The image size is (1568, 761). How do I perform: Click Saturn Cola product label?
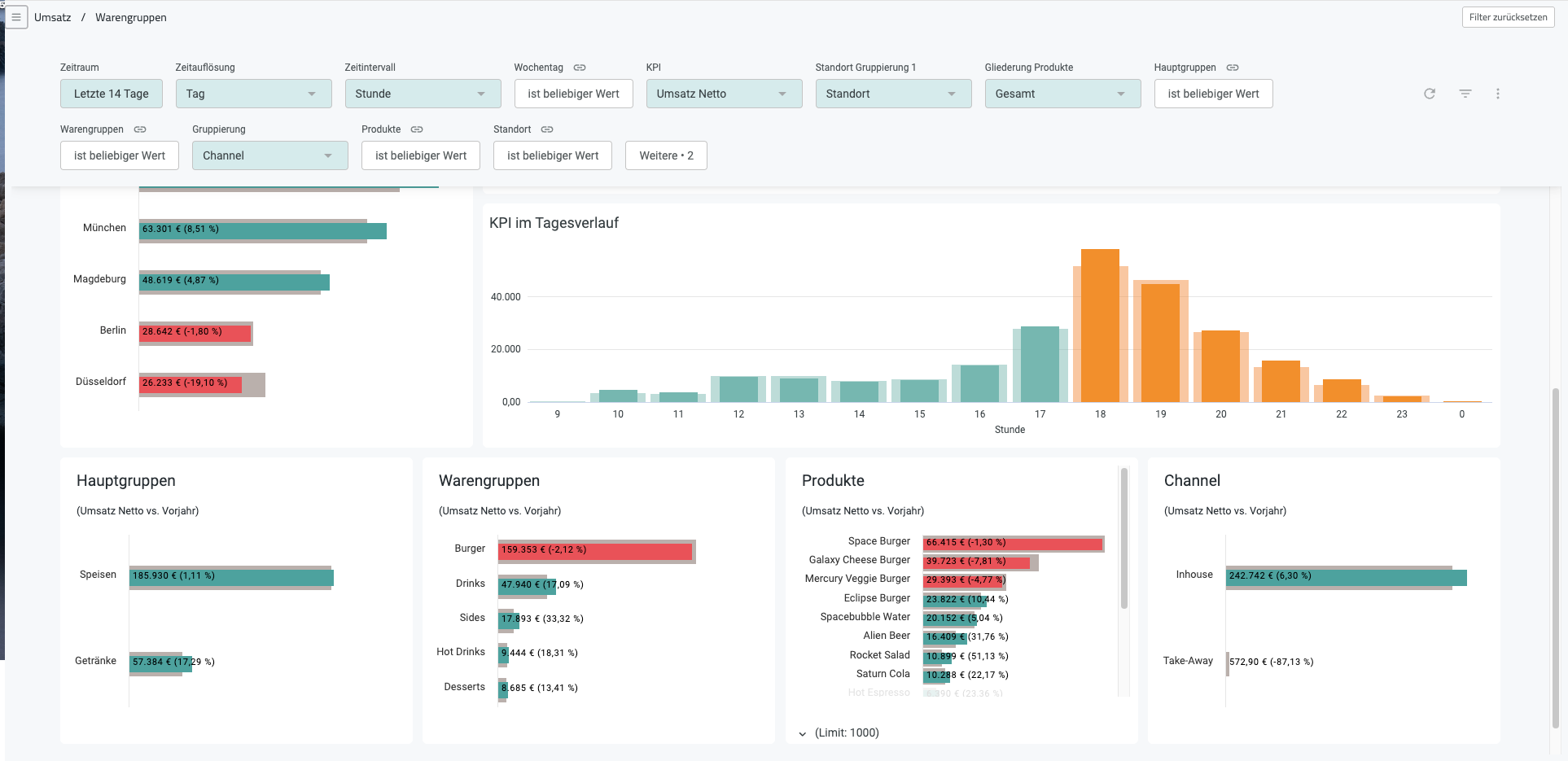coord(883,674)
